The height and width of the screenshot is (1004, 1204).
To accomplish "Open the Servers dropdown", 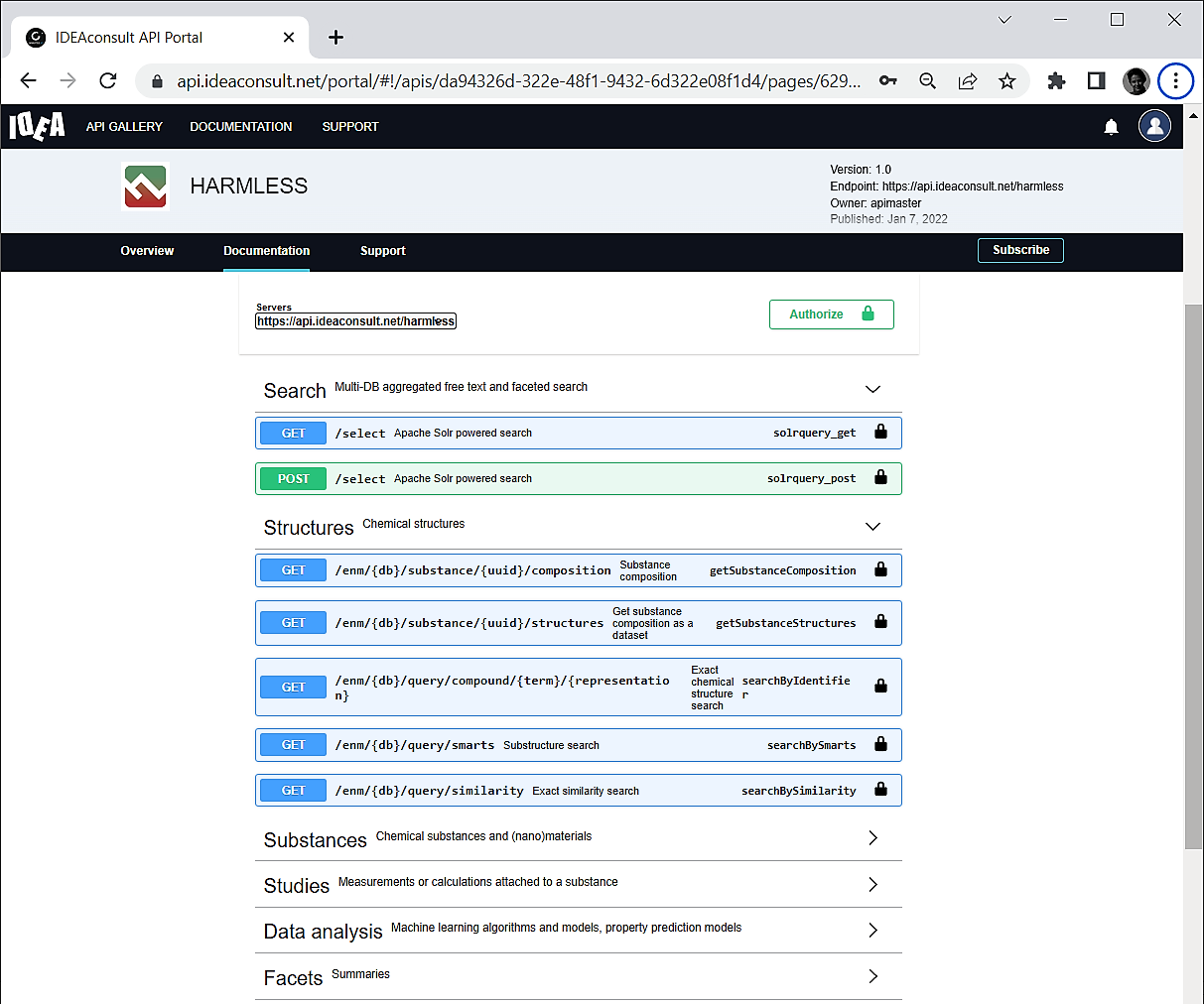I will (355, 321).
